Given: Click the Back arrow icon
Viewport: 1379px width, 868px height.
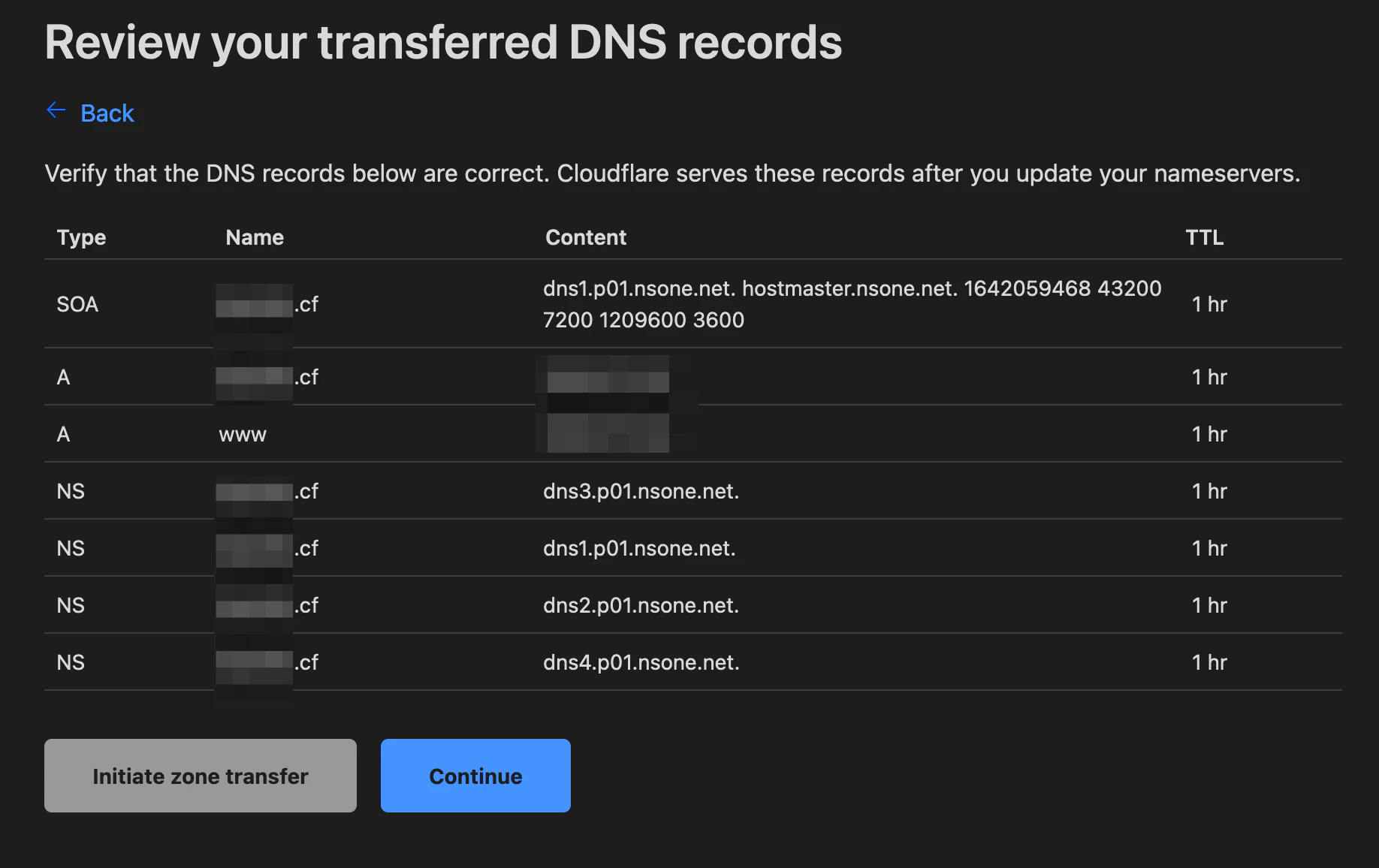Looking at the screenshot, I should pyautogui.click(x=56, y=111).
